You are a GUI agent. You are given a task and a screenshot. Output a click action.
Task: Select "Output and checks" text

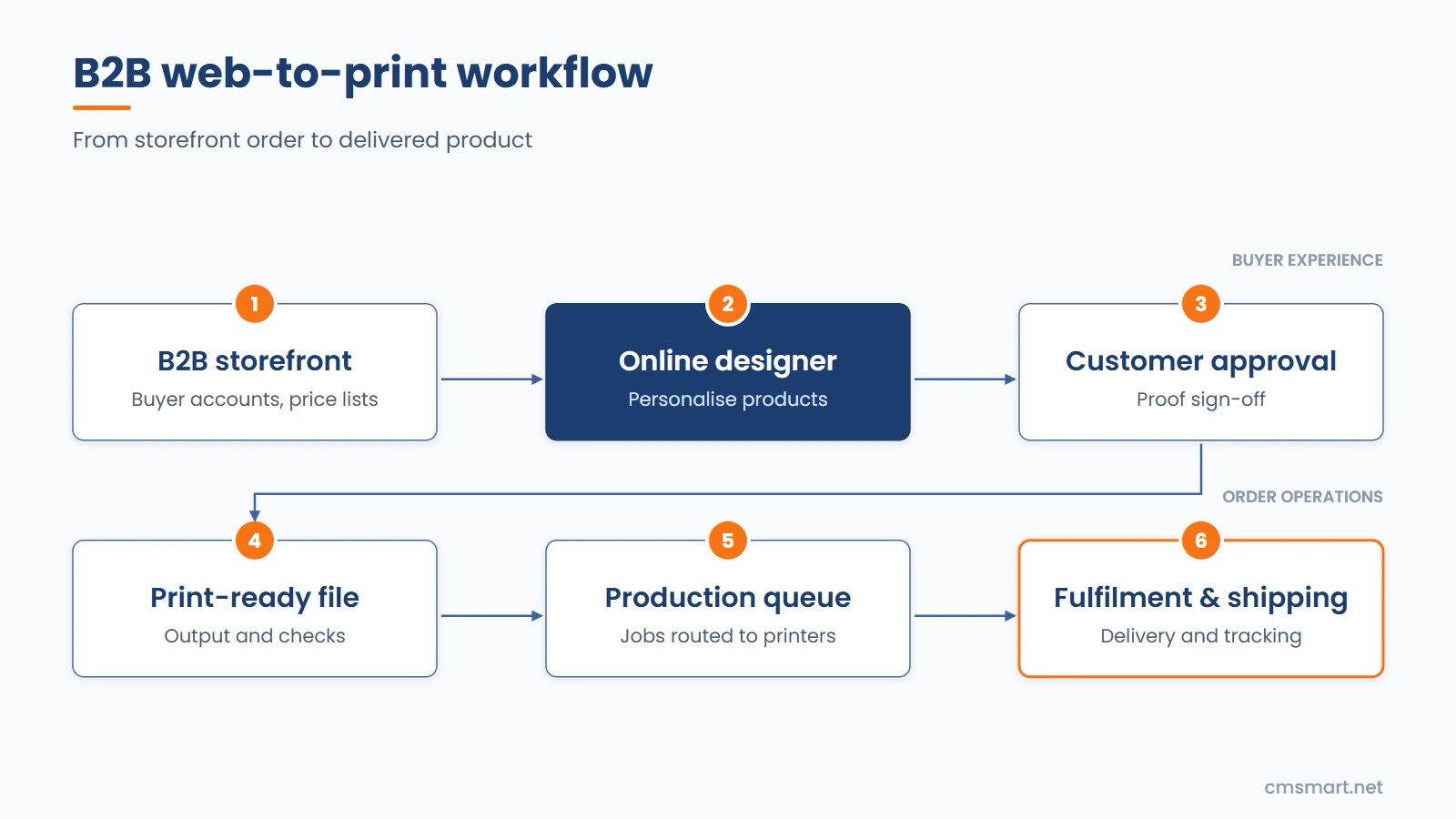click(255, 636)
